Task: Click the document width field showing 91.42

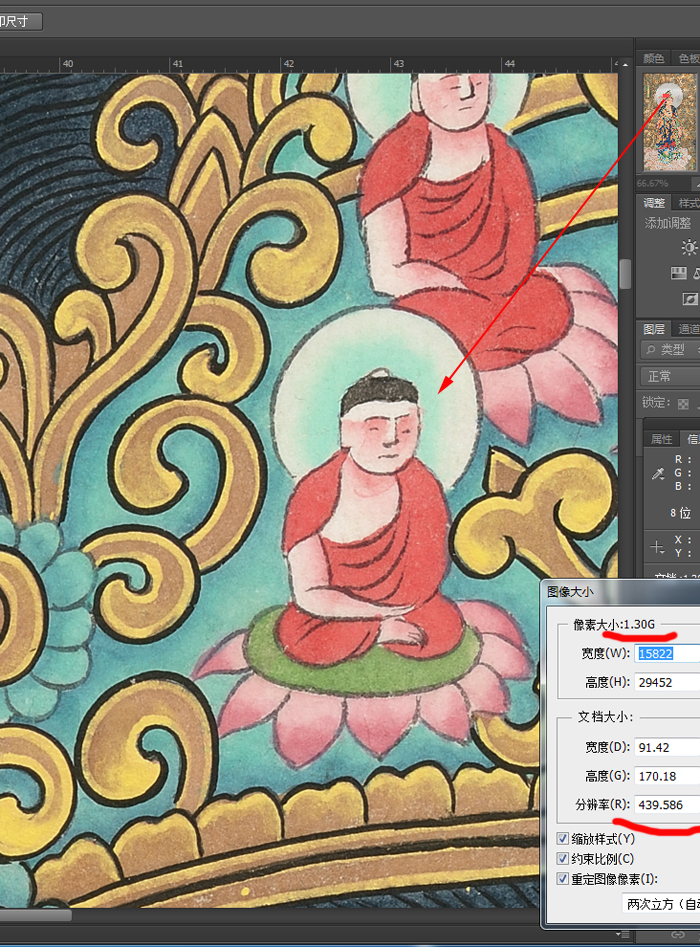Action: (x=667, y=747)
